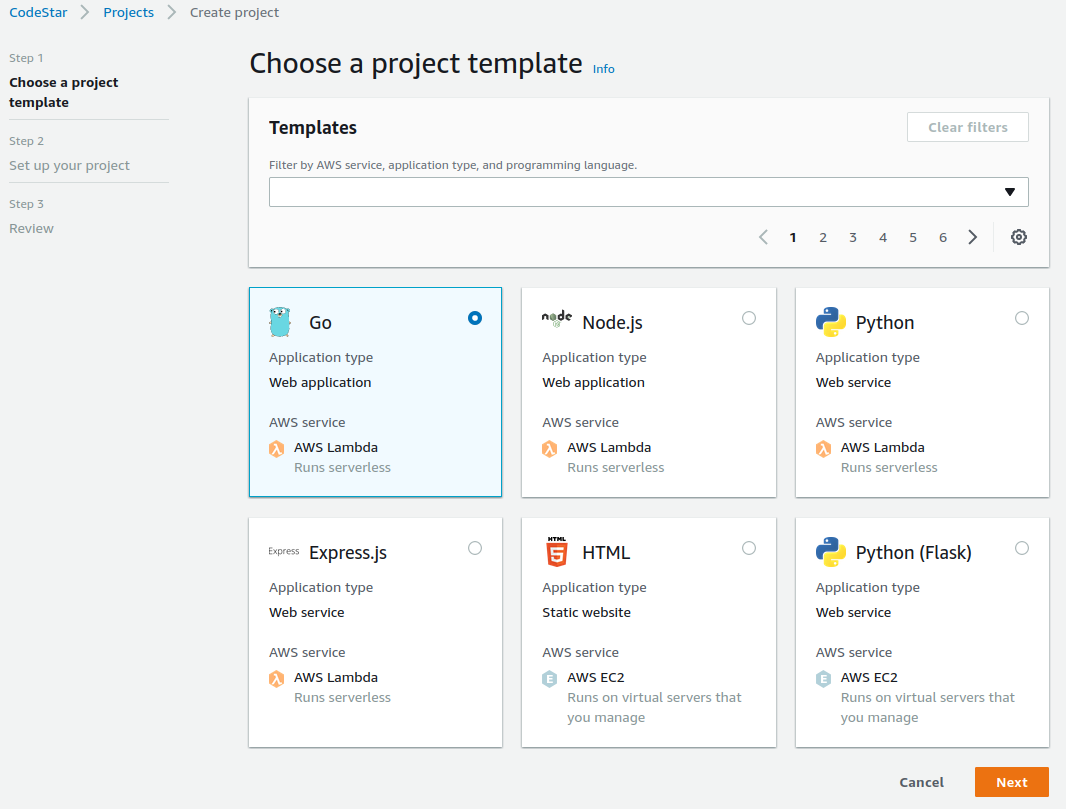Viewport: 1066px width, 809px height.
Task: Click the Python logo on the Python card
Action: pyautogui.click(x=831, y=322)
